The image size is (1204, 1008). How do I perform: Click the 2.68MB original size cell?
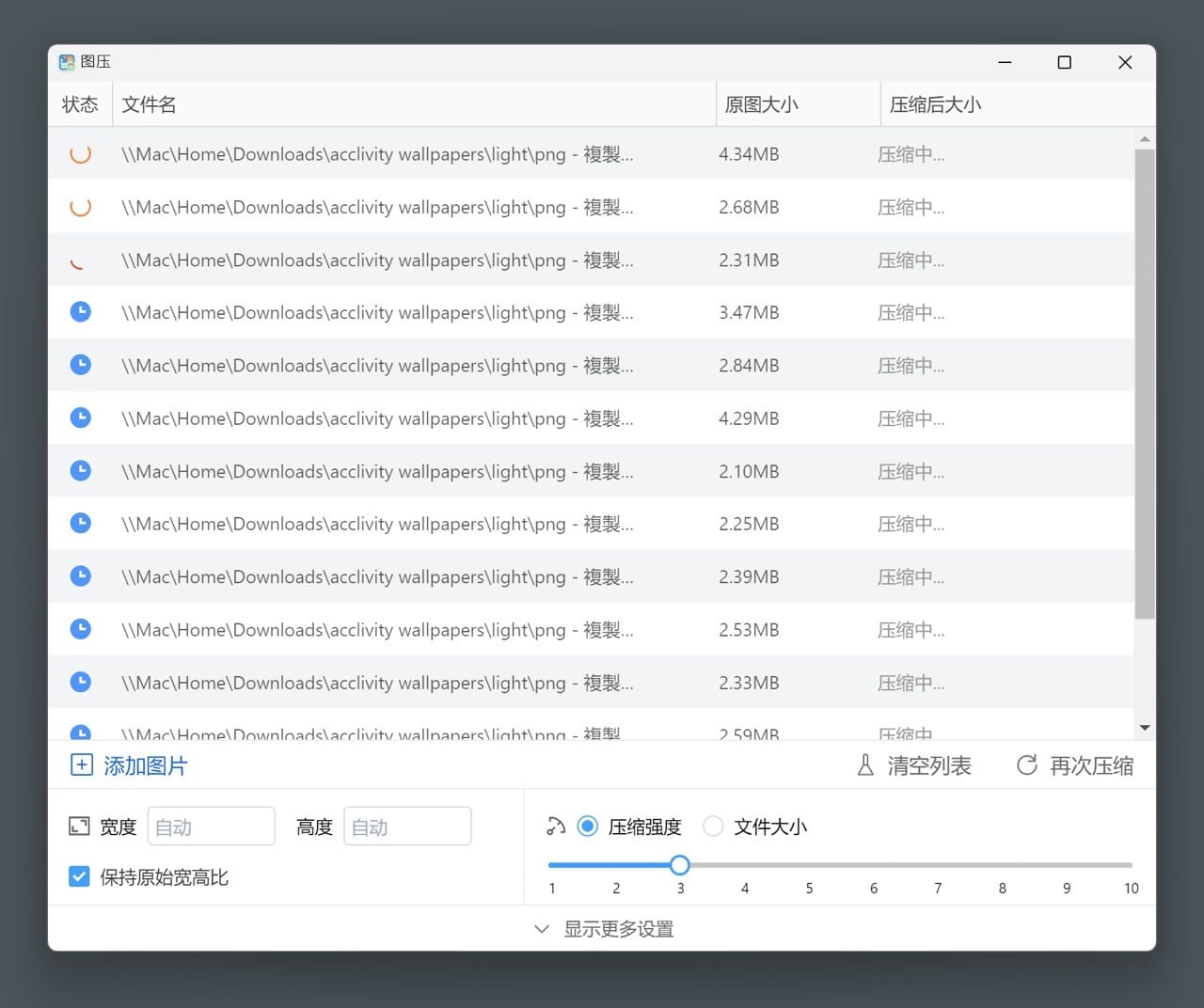(x=749, y=207)
